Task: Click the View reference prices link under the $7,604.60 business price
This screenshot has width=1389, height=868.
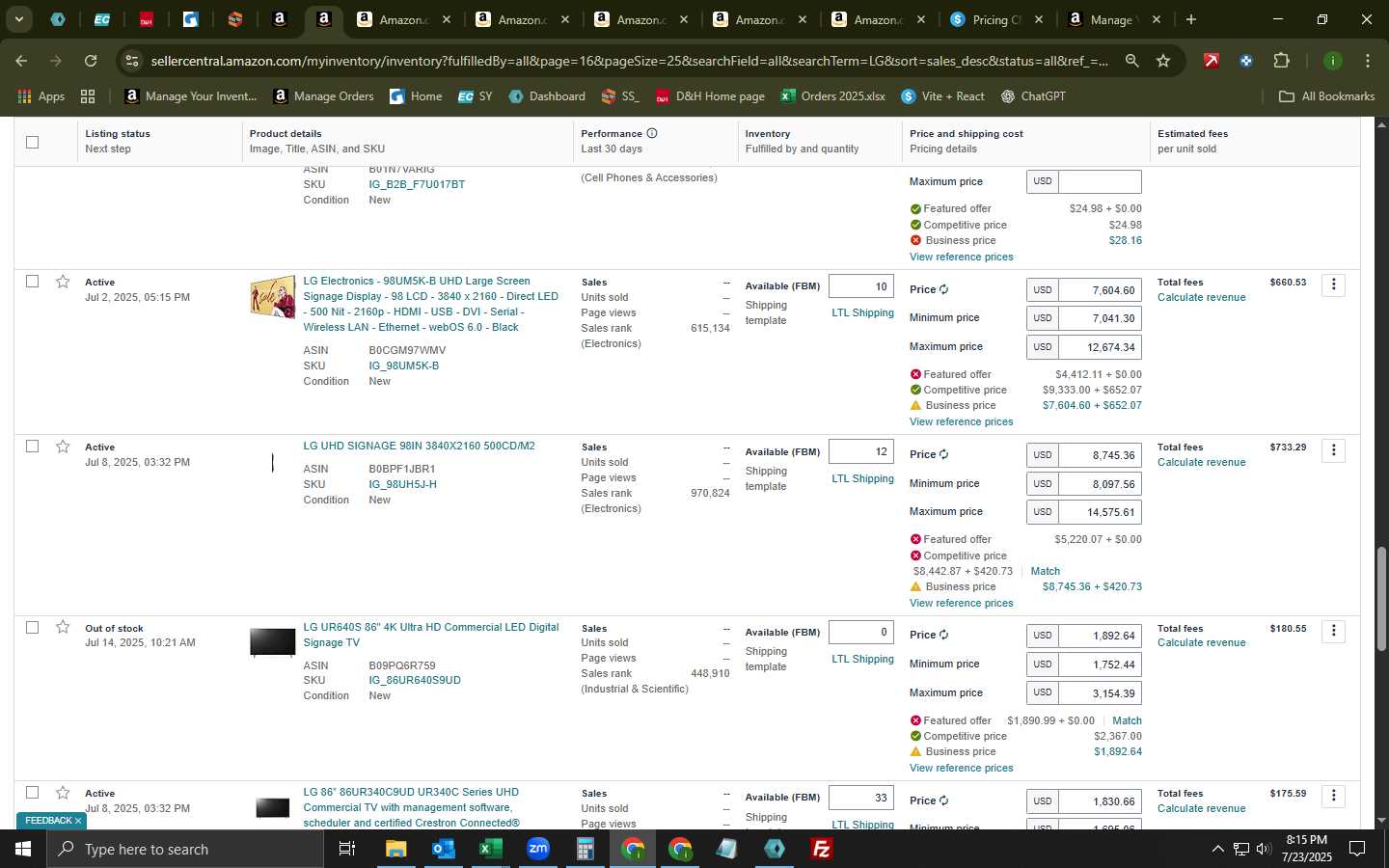Action: tap(961, 421)
